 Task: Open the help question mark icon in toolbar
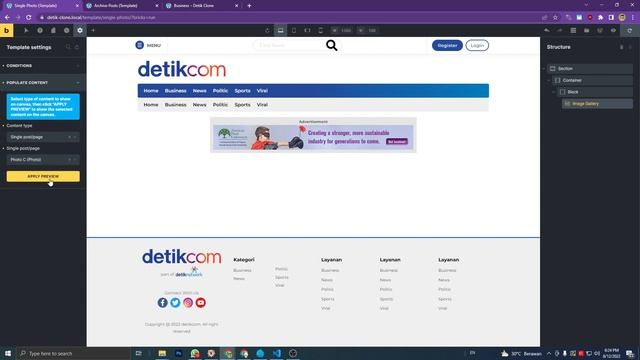(x=40, y=30)
